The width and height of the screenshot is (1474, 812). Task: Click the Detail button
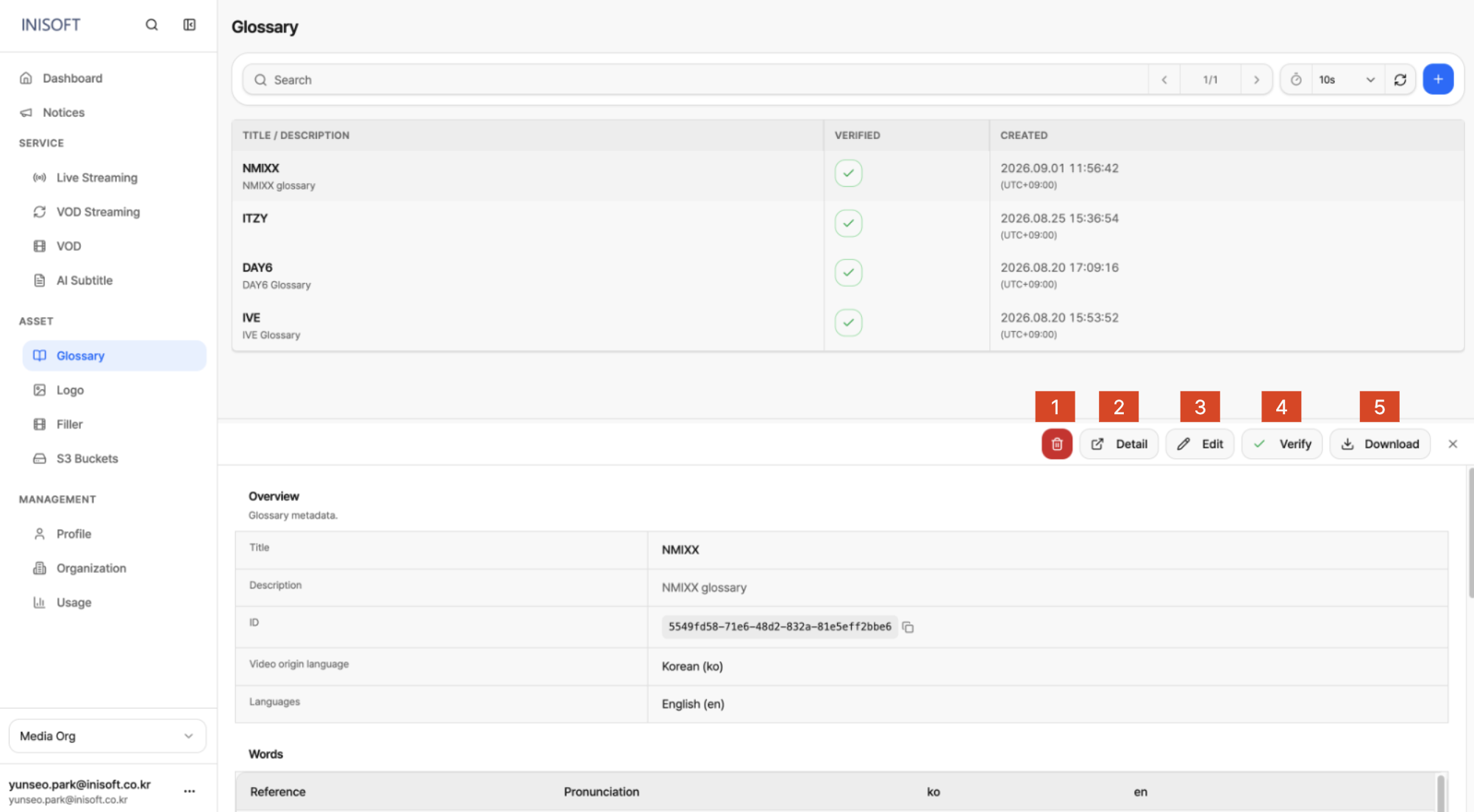[x=1119, y=444]
